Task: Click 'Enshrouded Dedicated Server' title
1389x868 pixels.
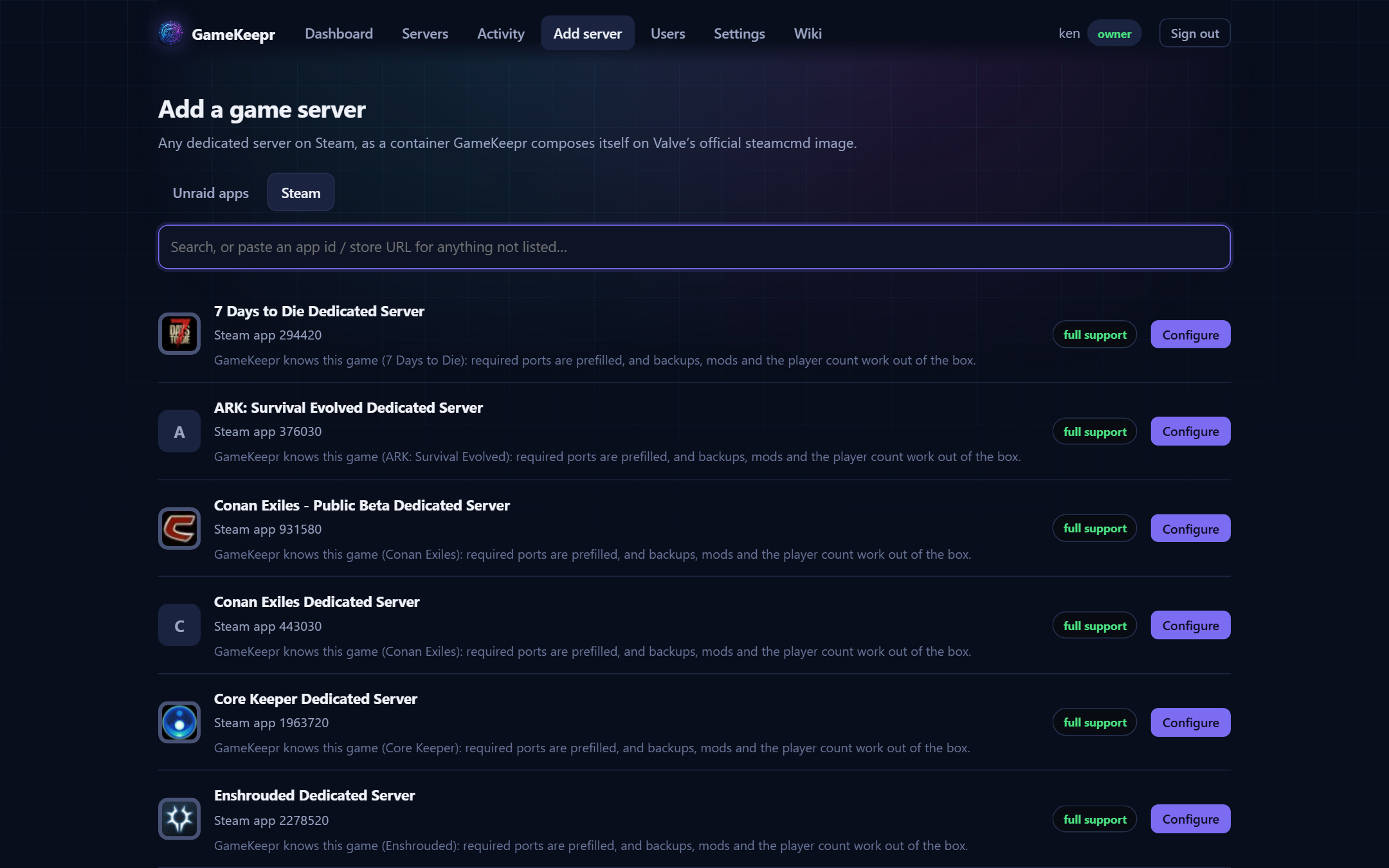Action: point(314,795)
